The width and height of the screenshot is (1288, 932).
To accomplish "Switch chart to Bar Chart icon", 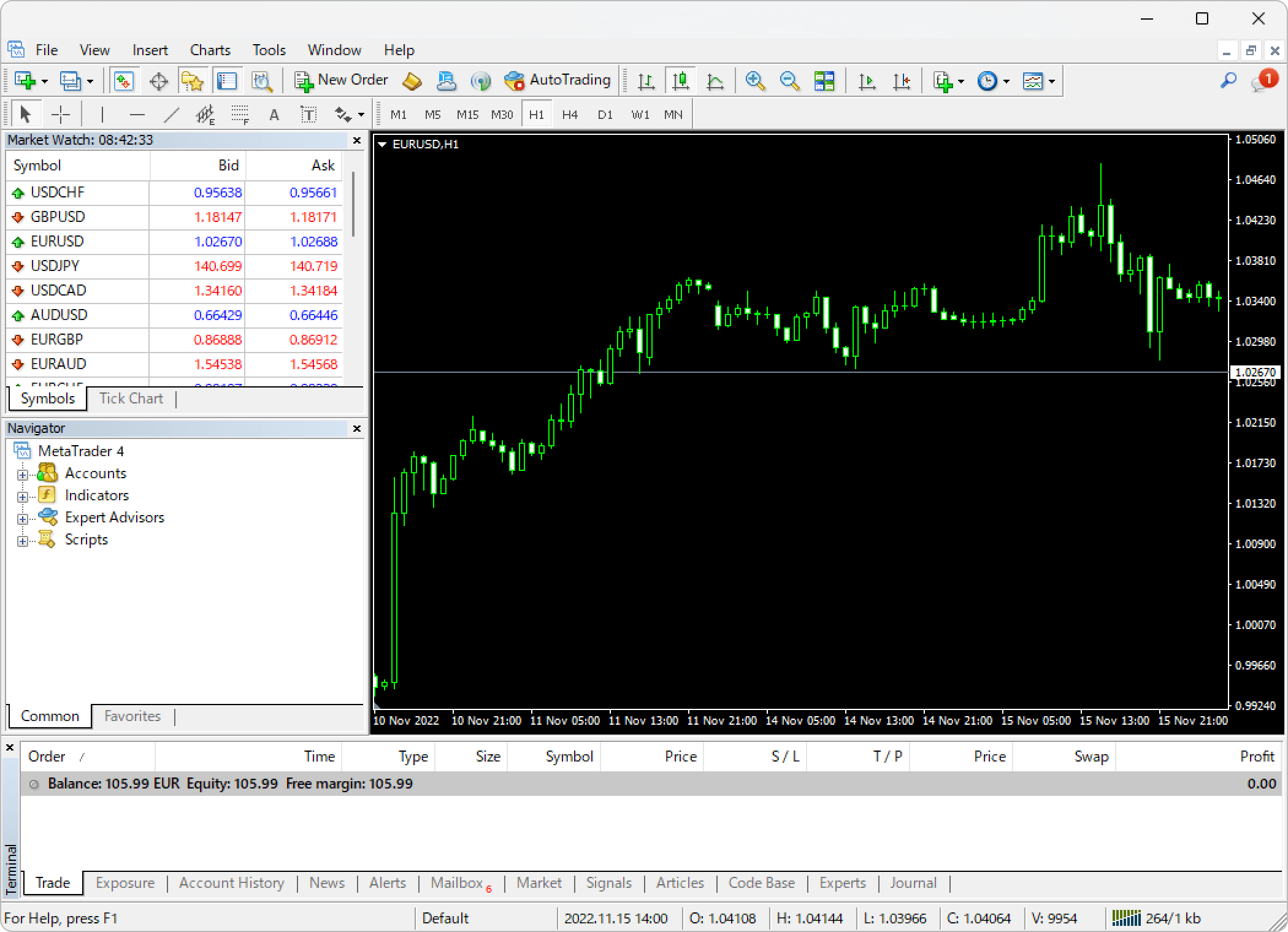I will point(646,81).
